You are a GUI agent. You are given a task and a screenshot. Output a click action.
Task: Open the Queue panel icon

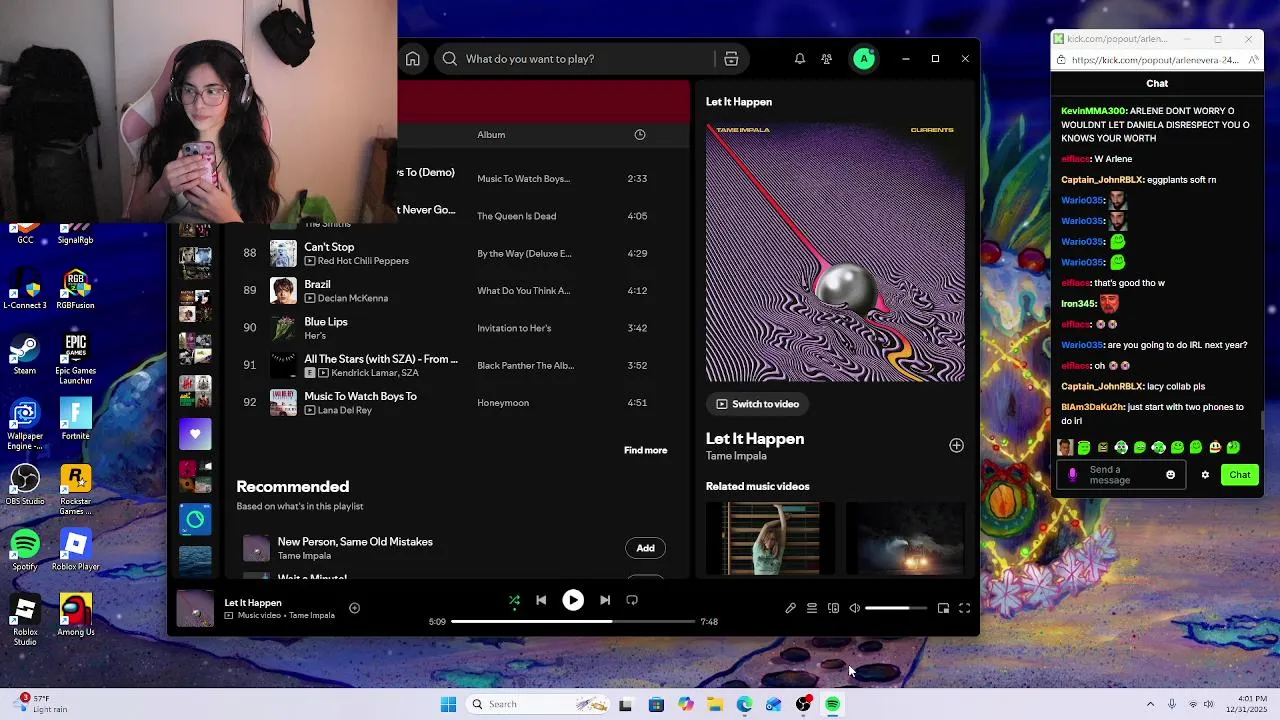(x=812, y=608)
